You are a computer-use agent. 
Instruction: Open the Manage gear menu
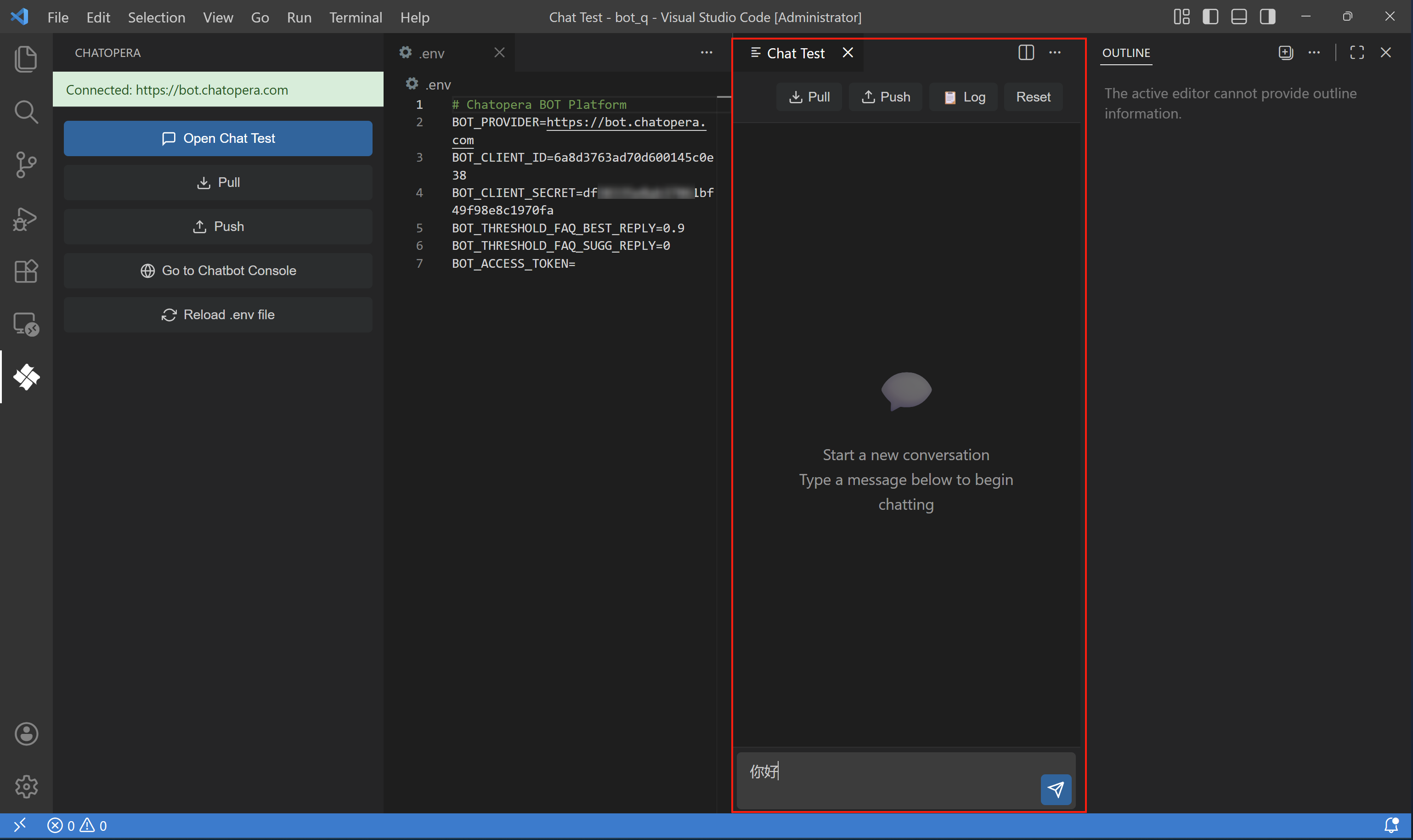pos(26,786)
